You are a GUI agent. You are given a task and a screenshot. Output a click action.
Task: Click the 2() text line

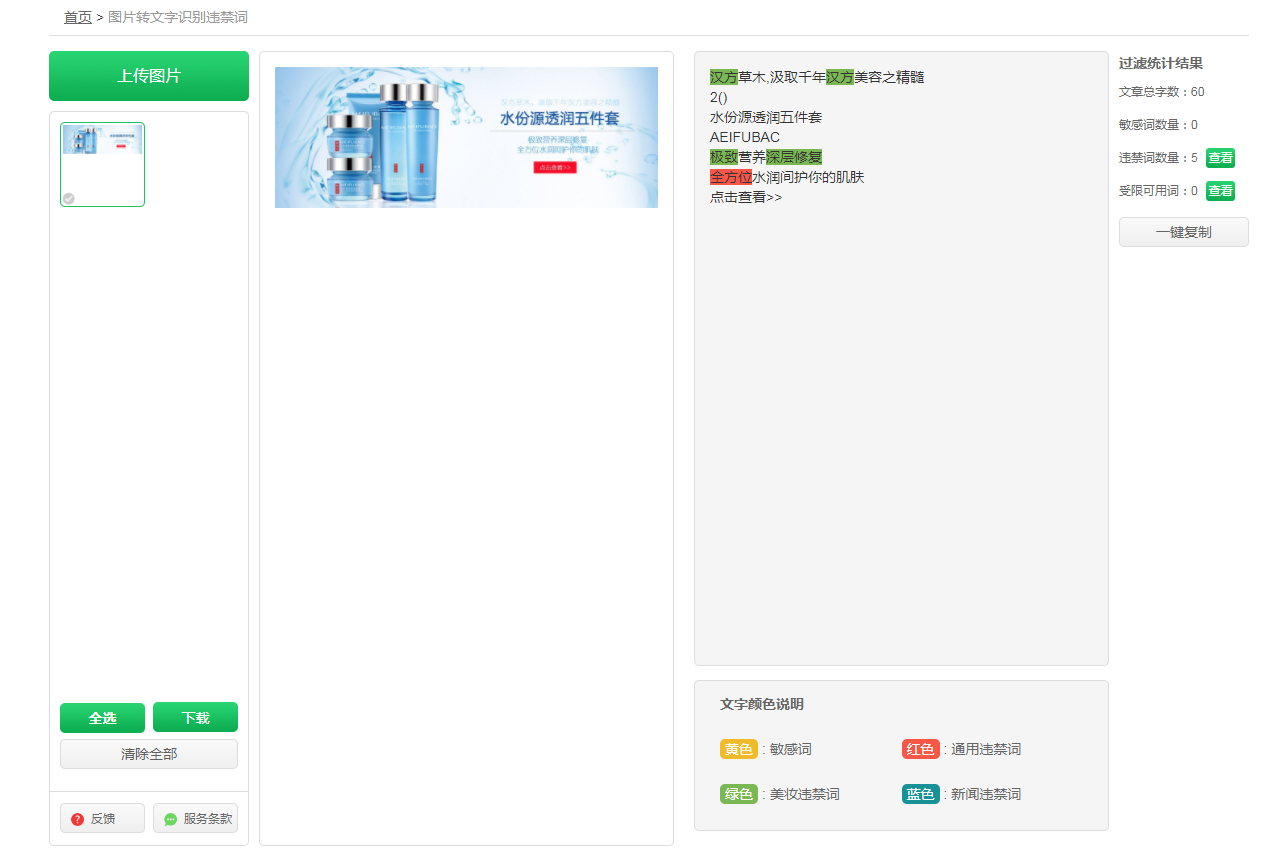pos(719,97)
